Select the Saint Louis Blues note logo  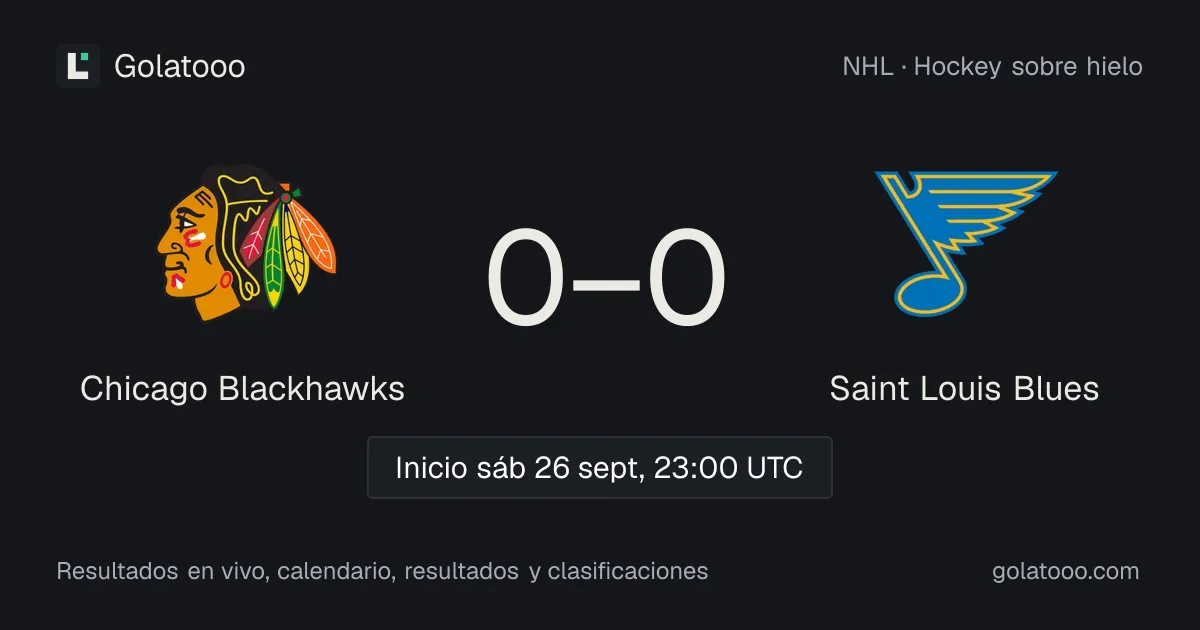point(965,243)
